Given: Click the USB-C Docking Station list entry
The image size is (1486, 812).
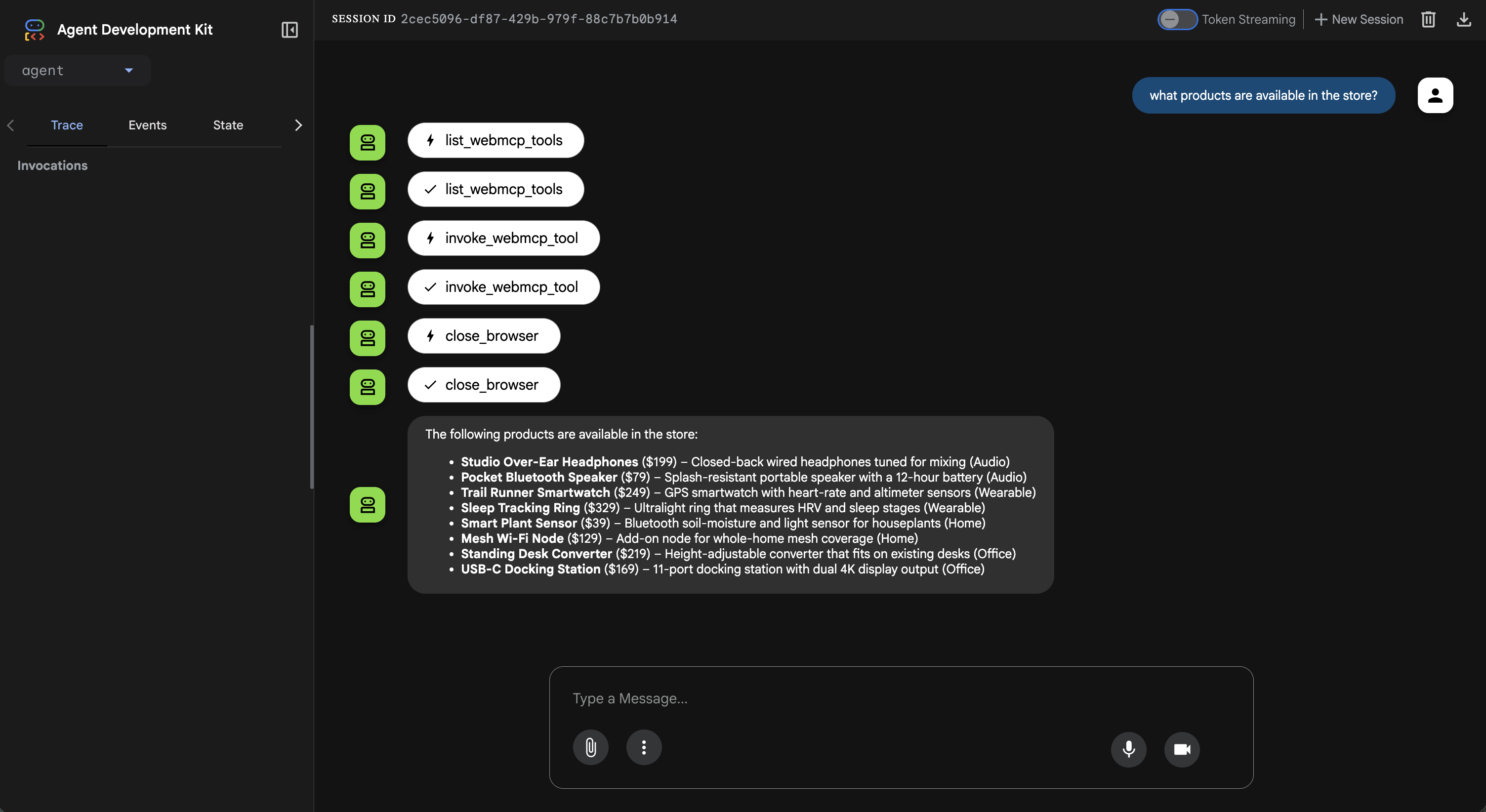Looking at the screenshot, I should pyautogui.click(x=723, y=569).
